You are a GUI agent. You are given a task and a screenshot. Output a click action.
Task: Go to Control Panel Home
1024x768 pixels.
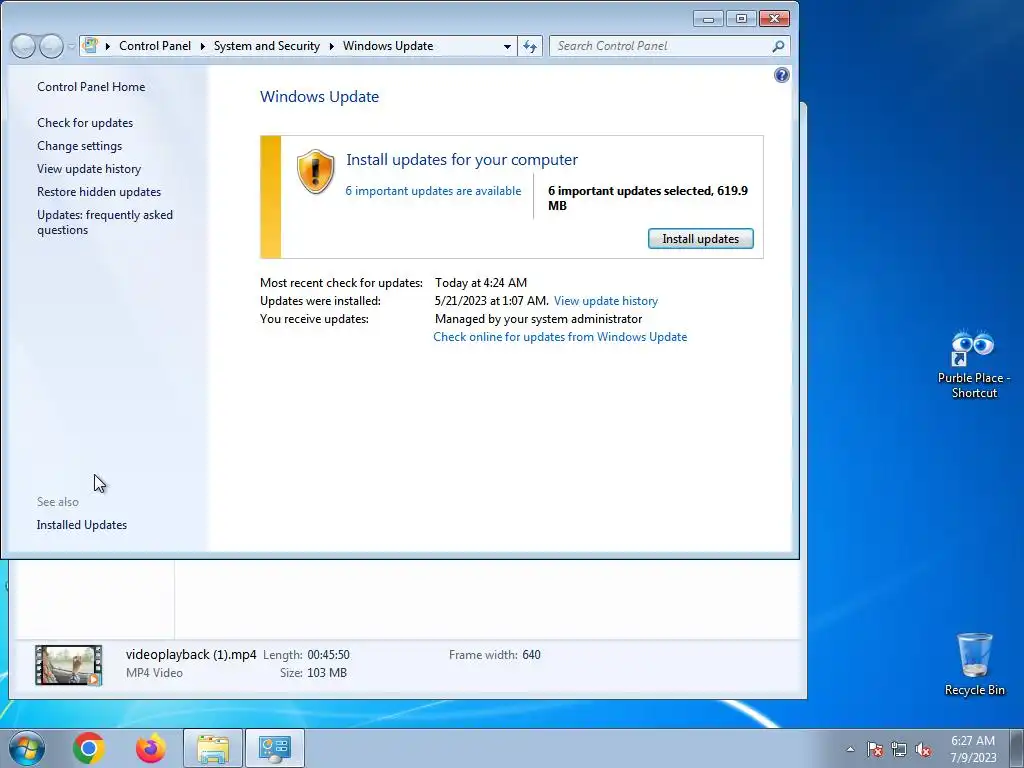91,87
